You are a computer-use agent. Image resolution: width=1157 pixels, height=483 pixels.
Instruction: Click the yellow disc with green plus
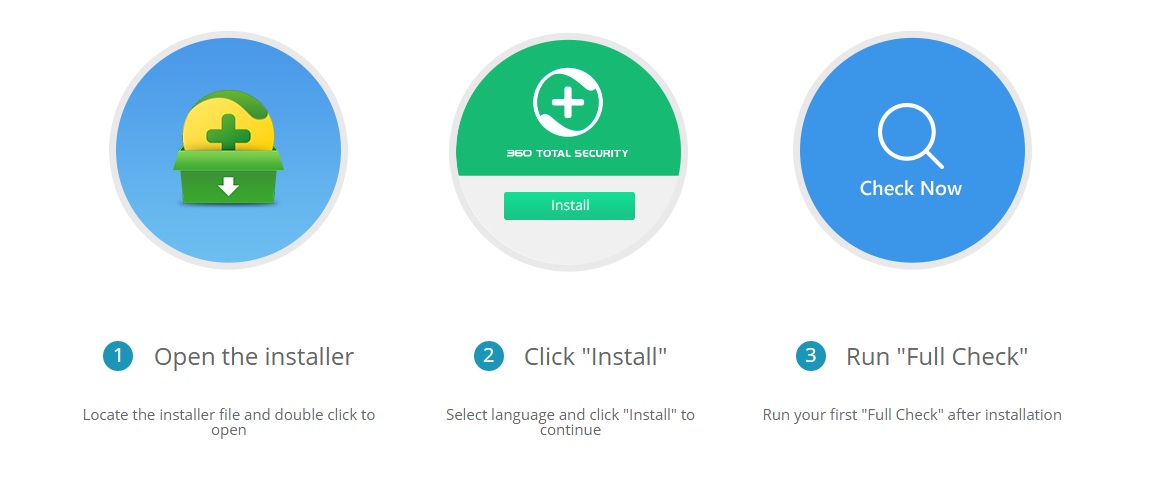pyautogui.click(x=228, y=125)
